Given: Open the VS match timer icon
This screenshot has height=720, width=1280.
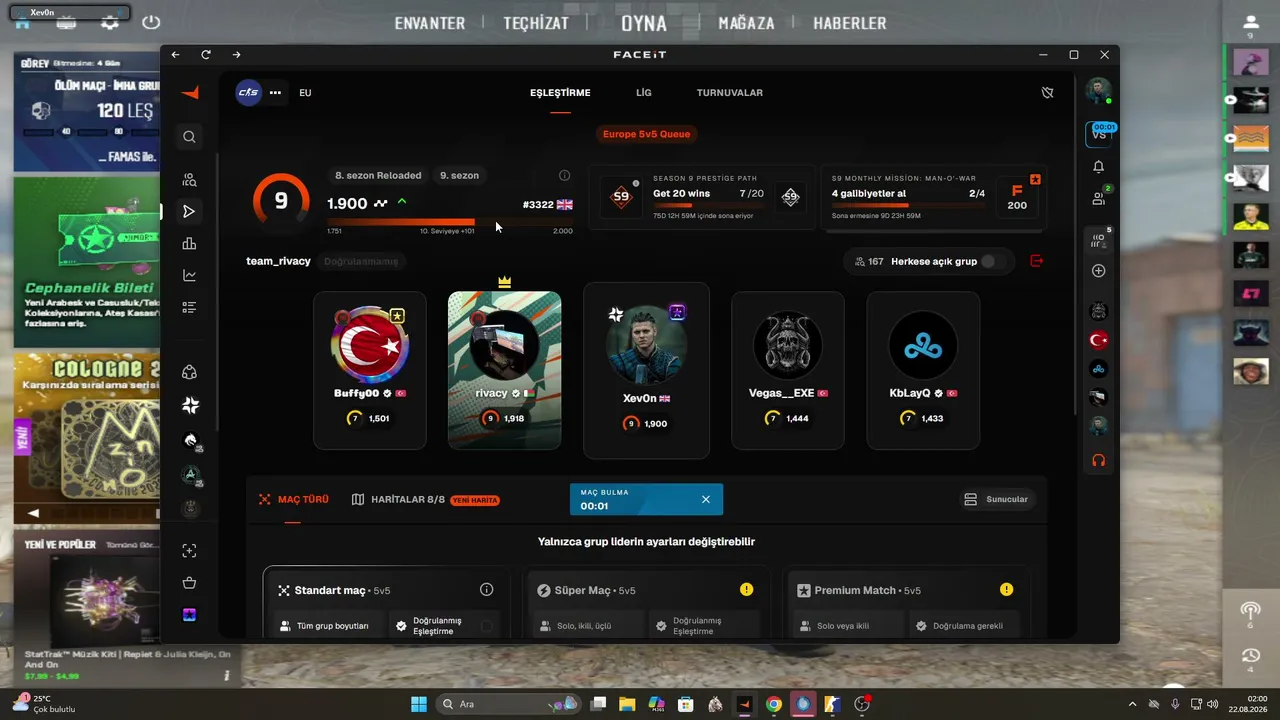Looking at the screenshot, I should coord(1098,133).
